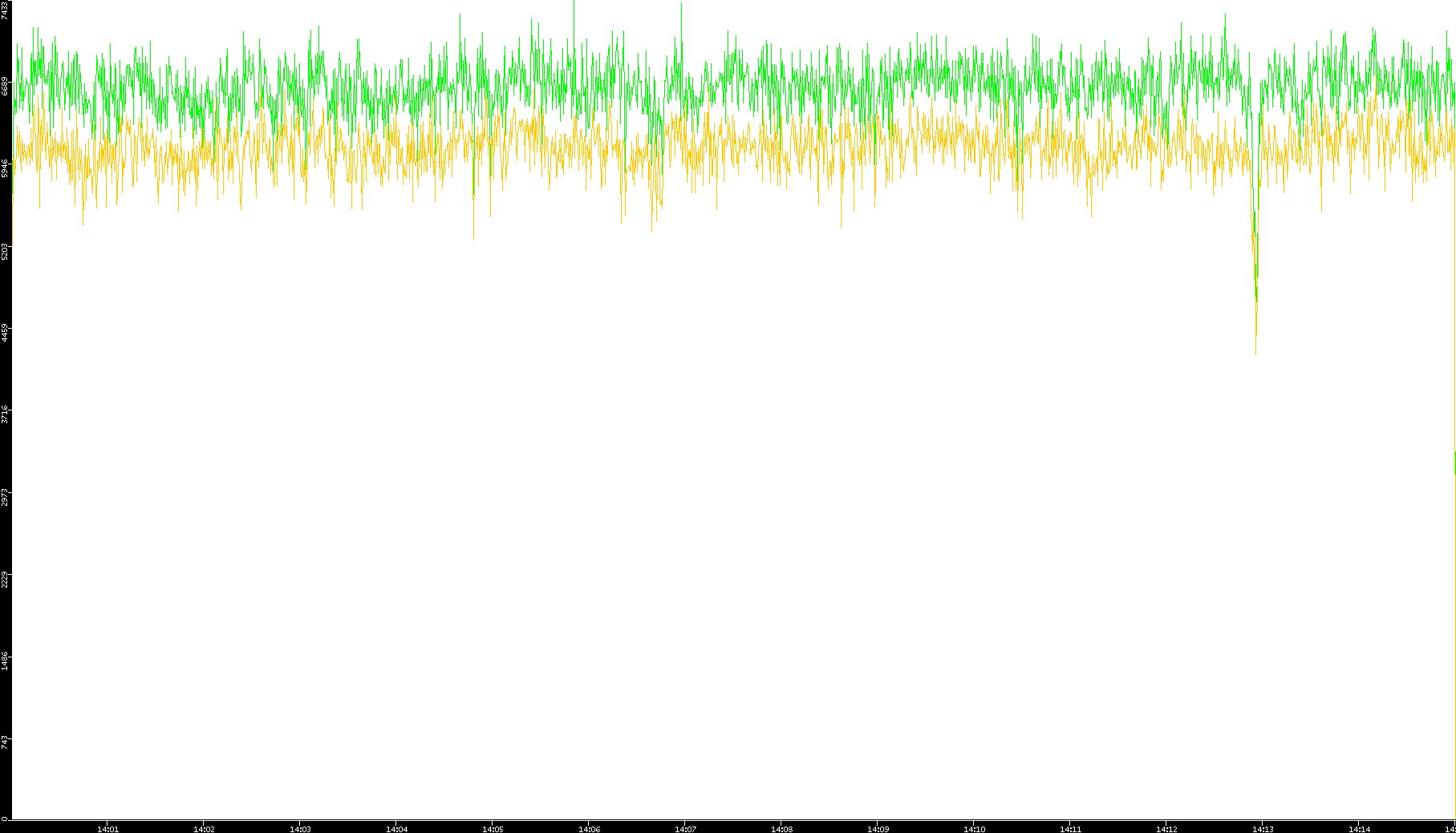The width and height of the screenshot is (1456, 833).
Task: Select the 14:09 time label
Action: 878,829
